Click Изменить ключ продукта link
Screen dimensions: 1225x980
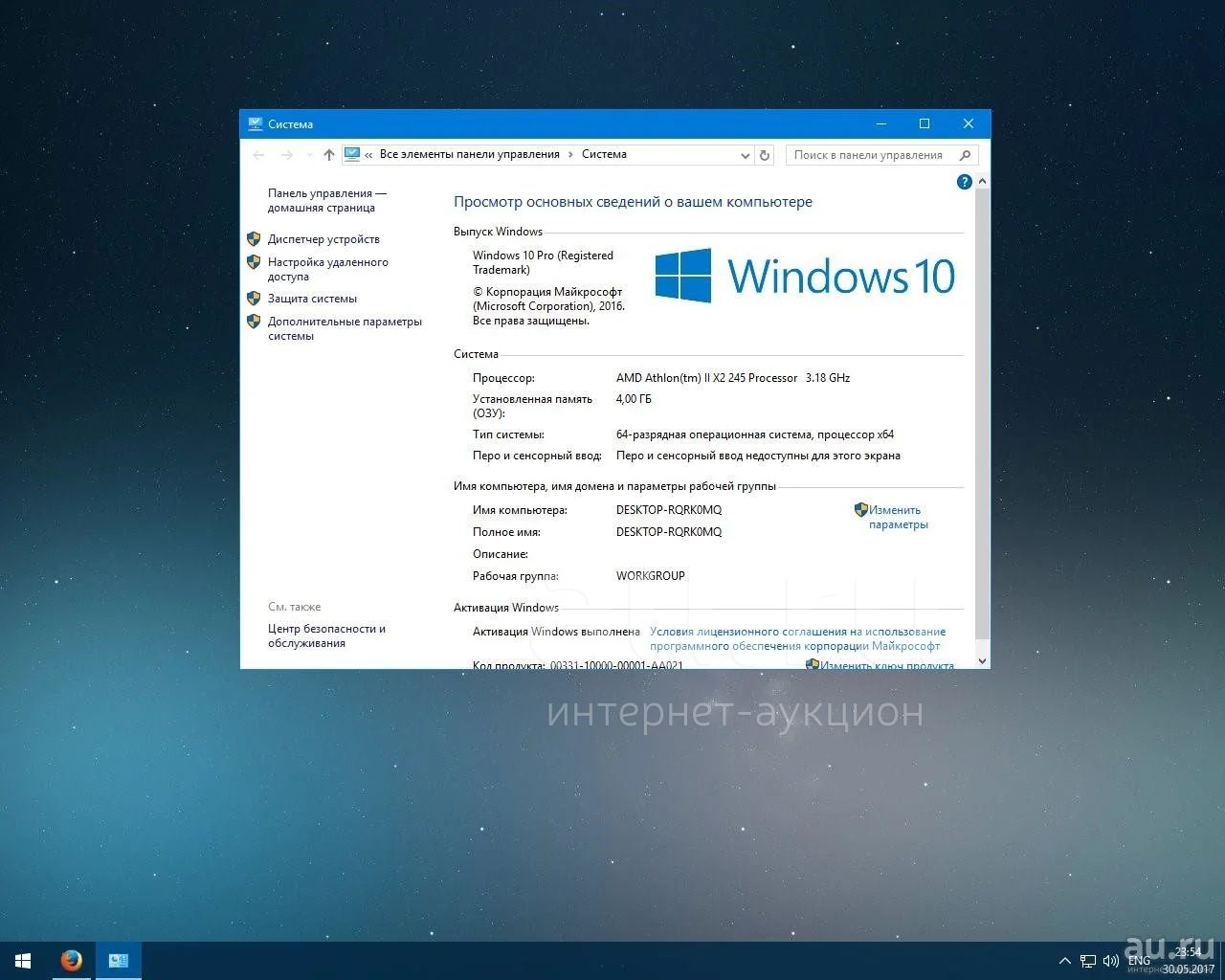886,665
